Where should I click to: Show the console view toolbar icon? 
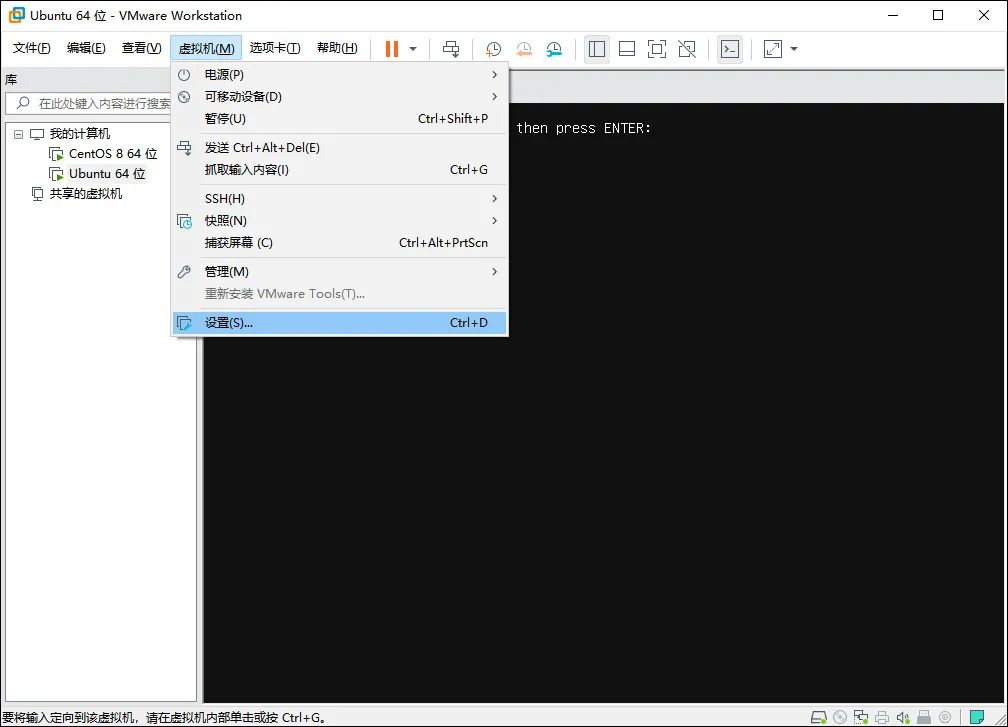pyautogui.click(x=730, y=49)
